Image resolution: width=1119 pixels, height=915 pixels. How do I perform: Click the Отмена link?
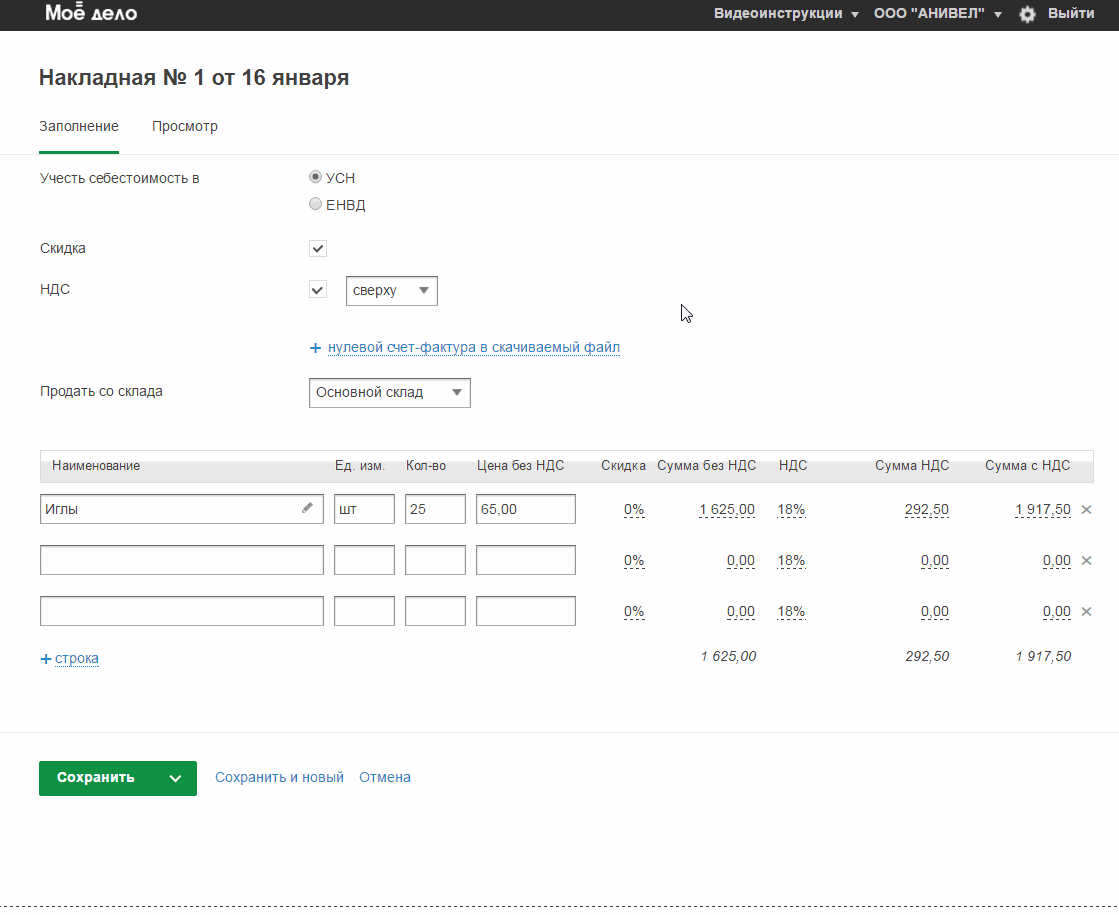[385, 777]
